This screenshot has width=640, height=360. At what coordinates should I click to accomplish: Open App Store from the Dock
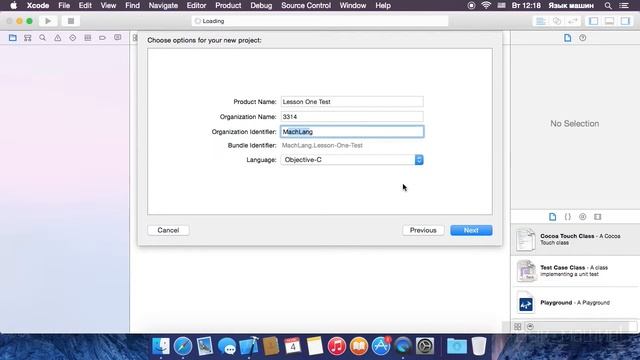(x=381, y=346)
